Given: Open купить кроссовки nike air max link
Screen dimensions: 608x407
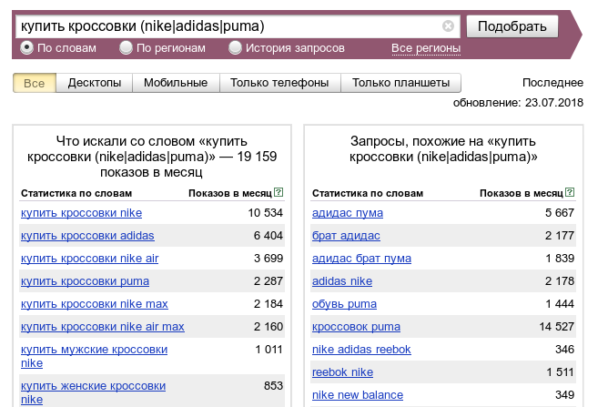Looking at the screenshot, I should [102, 327].
